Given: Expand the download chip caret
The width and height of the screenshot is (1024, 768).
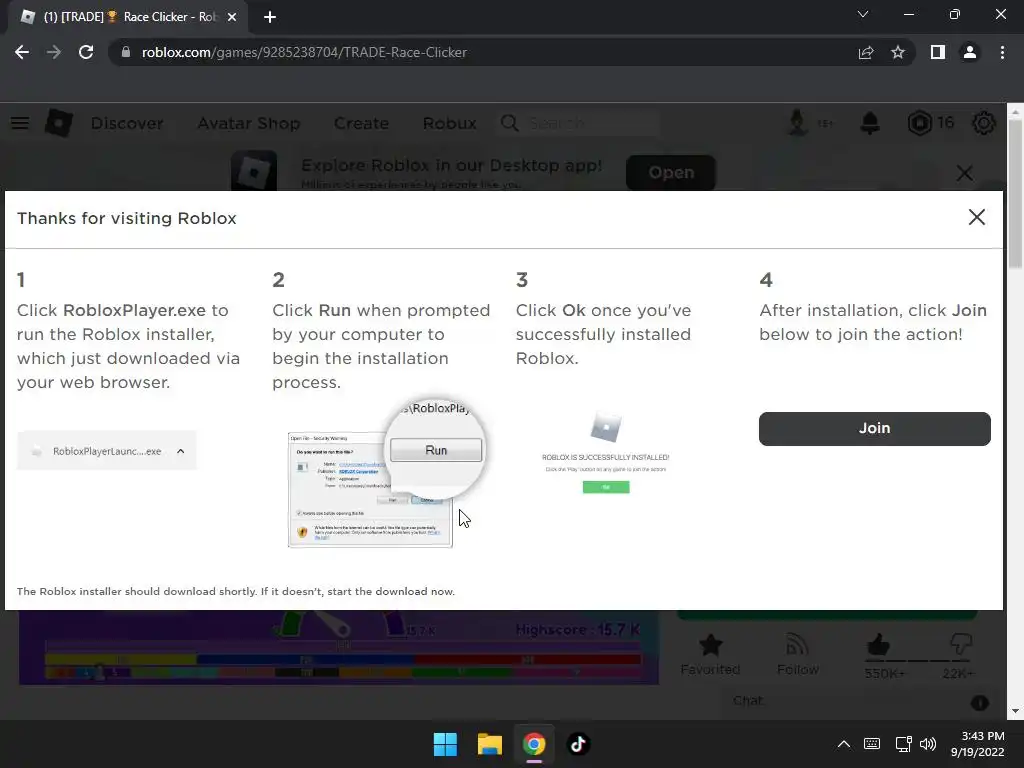Looking at the screenshot, I should [181, 451].
